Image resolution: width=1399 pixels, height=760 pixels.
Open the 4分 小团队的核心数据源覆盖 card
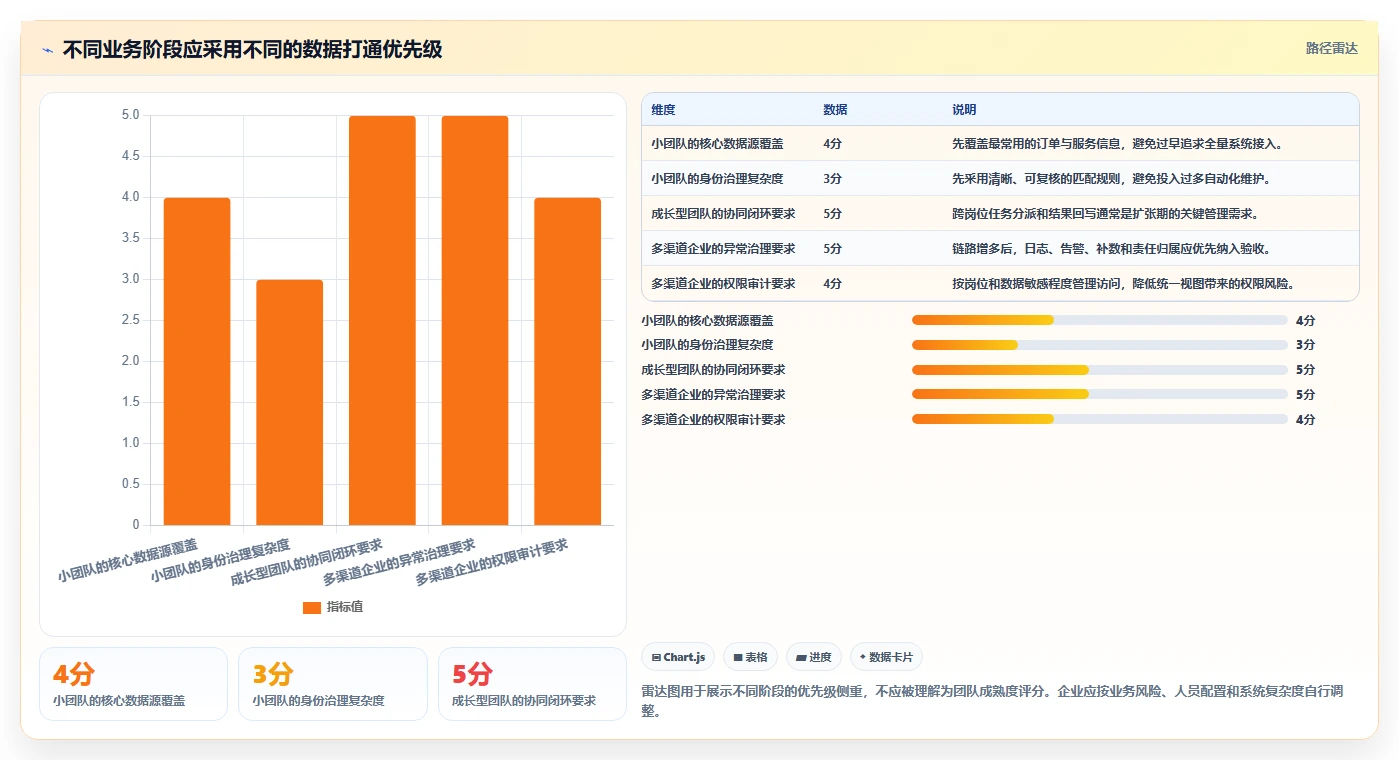(133, 684)
